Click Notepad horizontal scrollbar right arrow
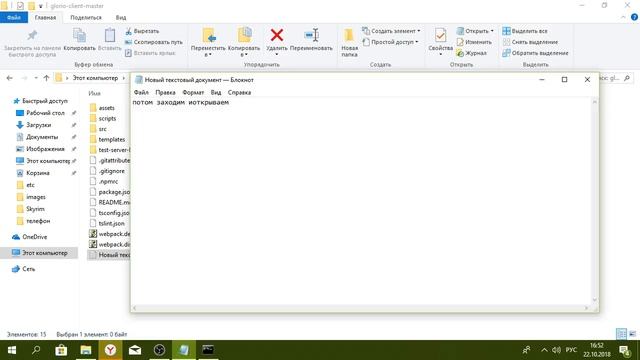 click(587, 308)
